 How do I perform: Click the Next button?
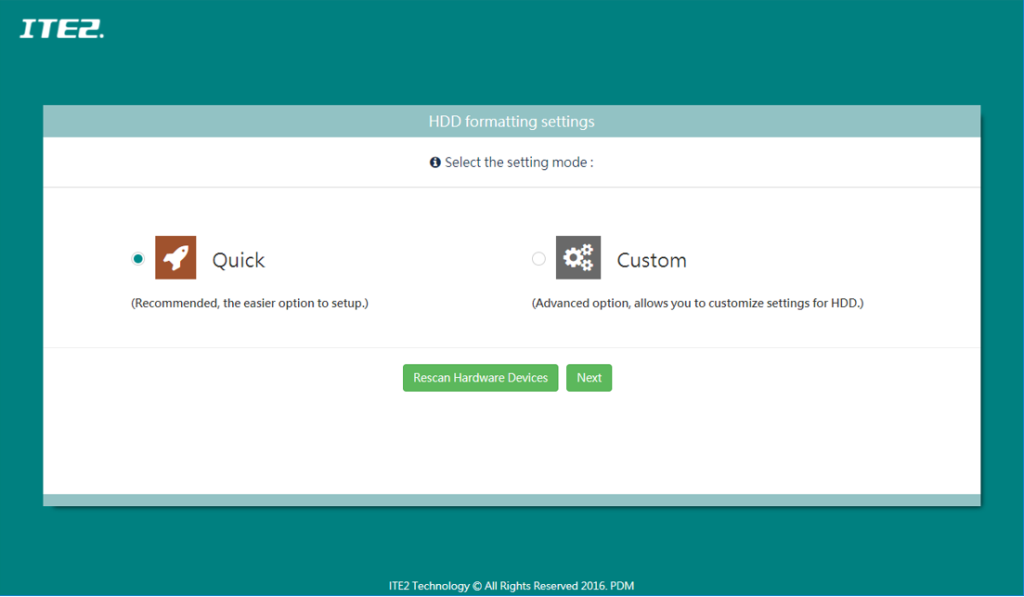pyautogui.click(x=589, y=377)
